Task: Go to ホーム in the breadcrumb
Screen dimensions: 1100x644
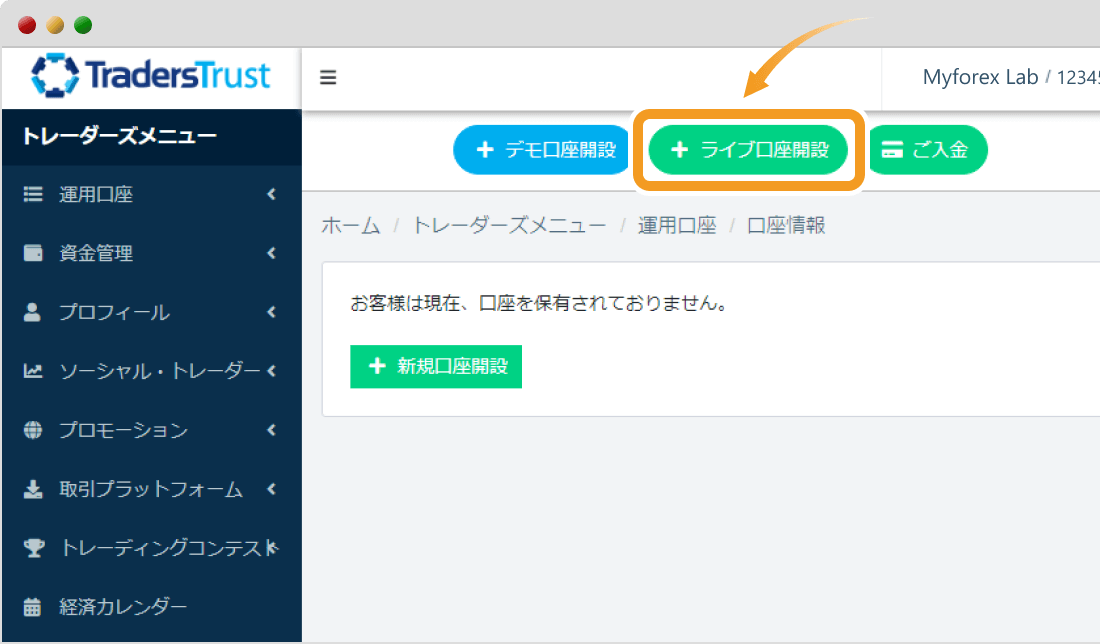Action: point(350,226)
